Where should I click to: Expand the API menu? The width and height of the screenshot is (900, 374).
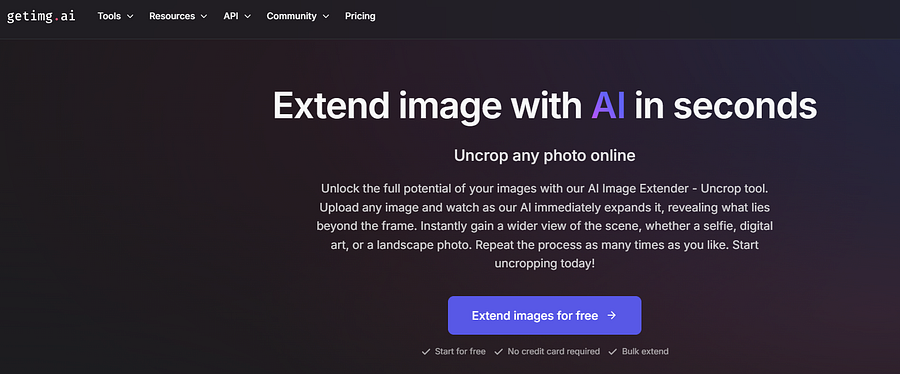coord(237,16)
